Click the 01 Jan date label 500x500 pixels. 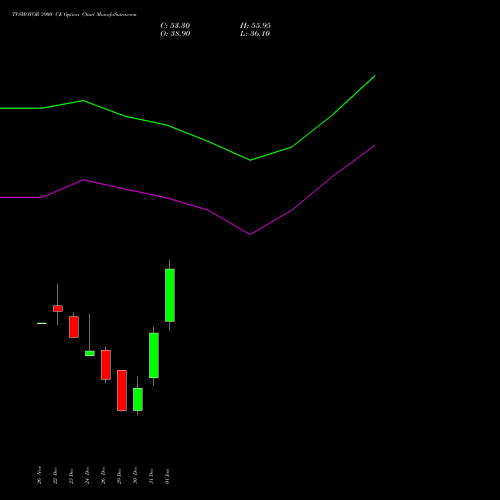[167, 476]
